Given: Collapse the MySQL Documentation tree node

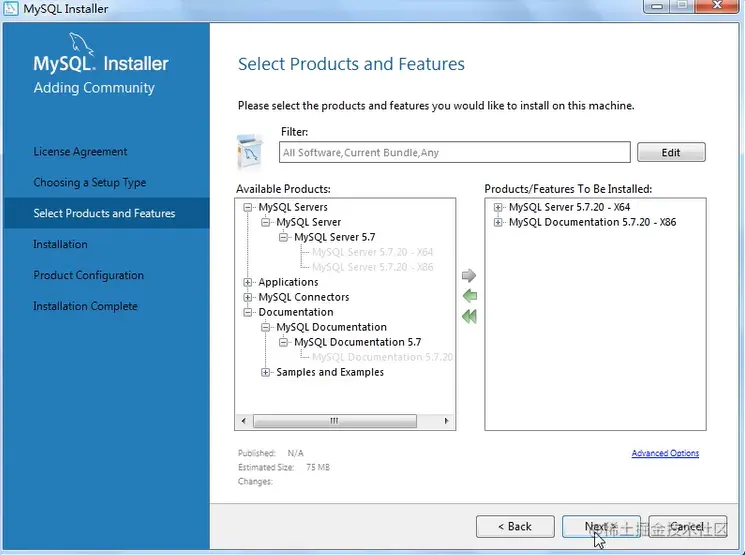Looking at the screenshot, I should tap(266, 327).
